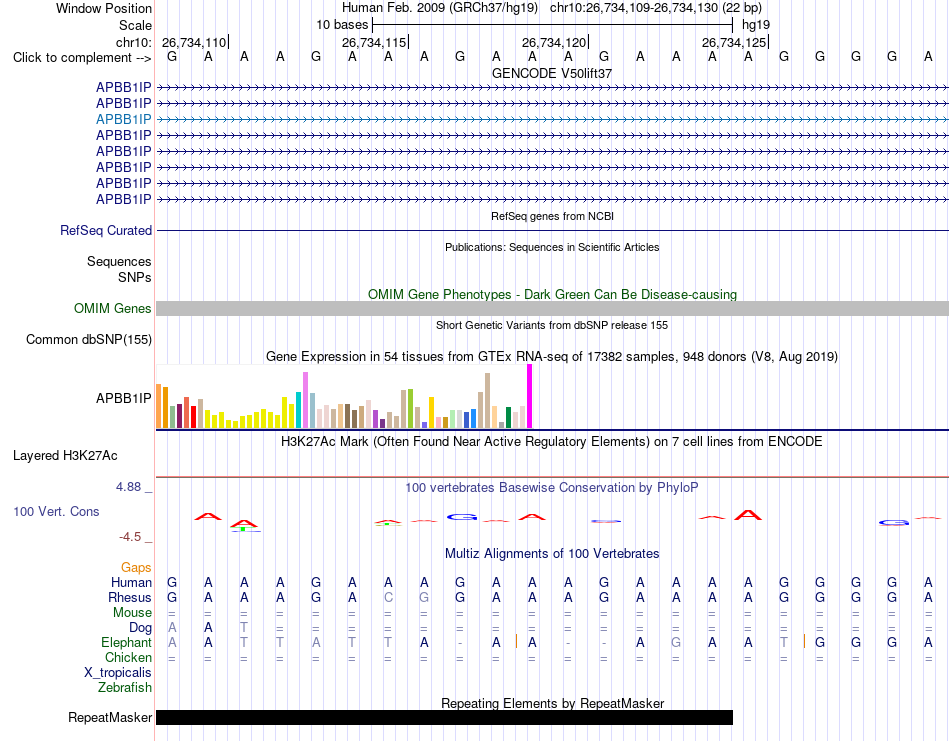The width and height of the screenshot is (950, 741).
Task: Click the black RepeatMasker repeat element bar
Action: coord(444,717)
